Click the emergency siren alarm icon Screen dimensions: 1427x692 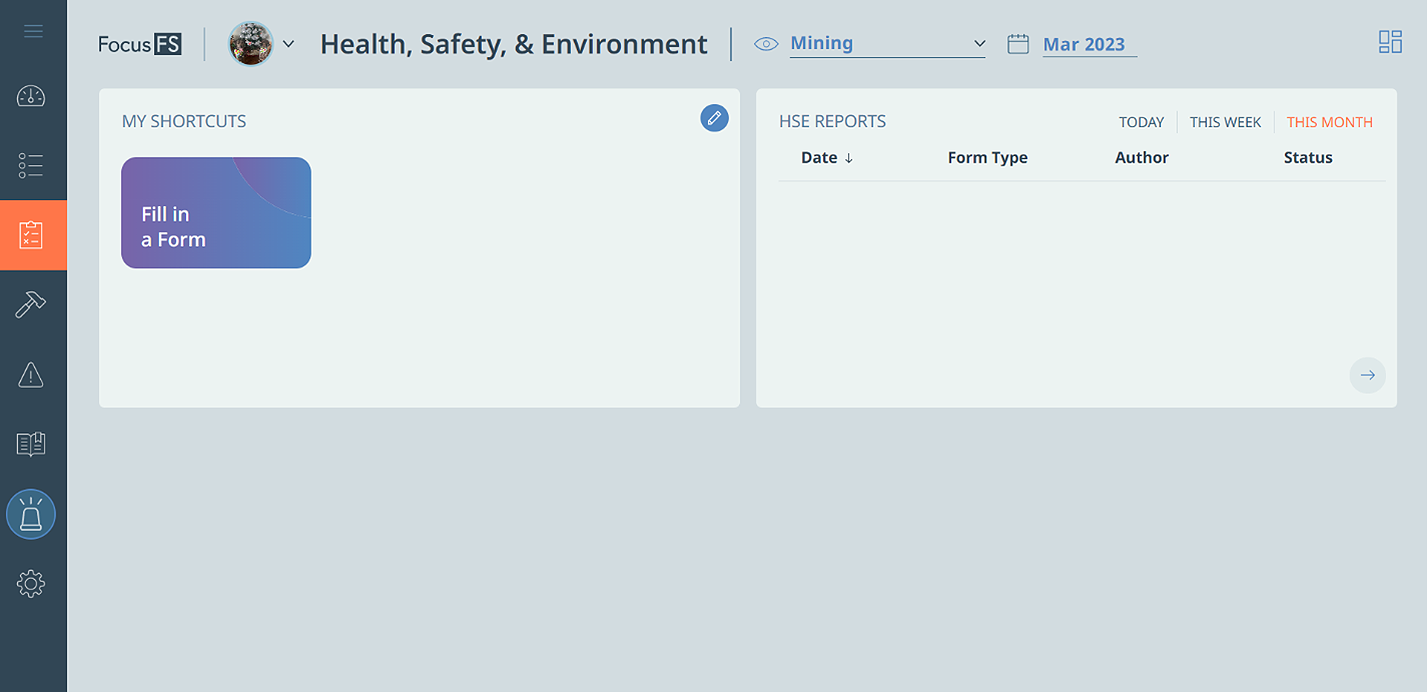coord(31,515)
